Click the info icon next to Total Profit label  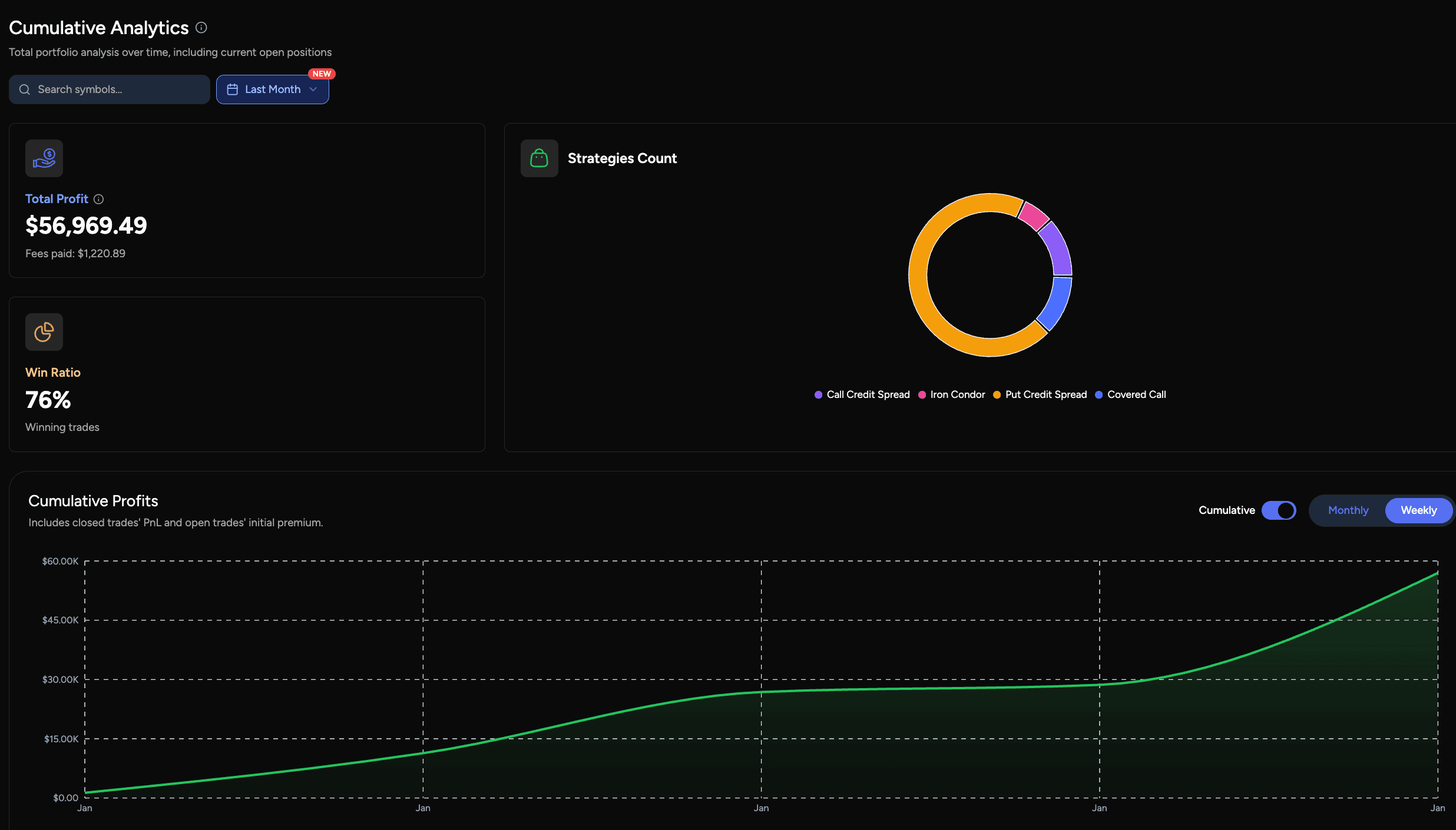pyautogui.click(x=98, y=199)
